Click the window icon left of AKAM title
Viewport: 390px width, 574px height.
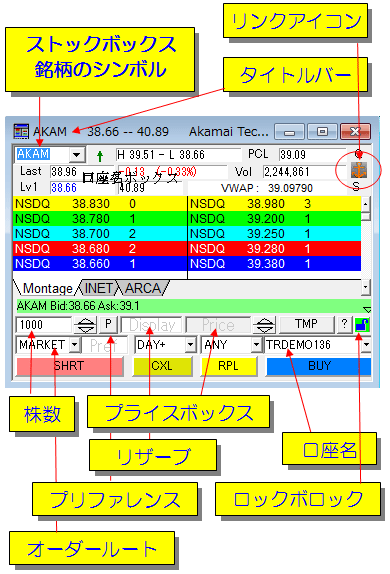21,131
